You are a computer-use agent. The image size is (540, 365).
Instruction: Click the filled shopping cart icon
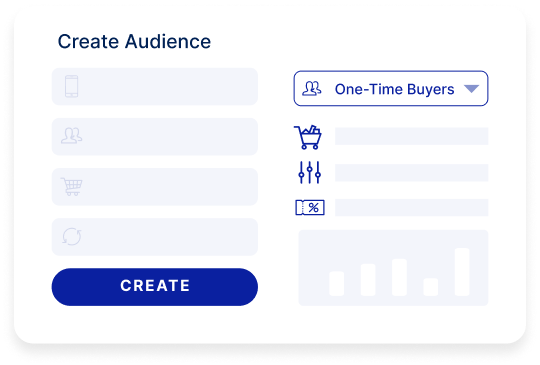tap(308, 137)
